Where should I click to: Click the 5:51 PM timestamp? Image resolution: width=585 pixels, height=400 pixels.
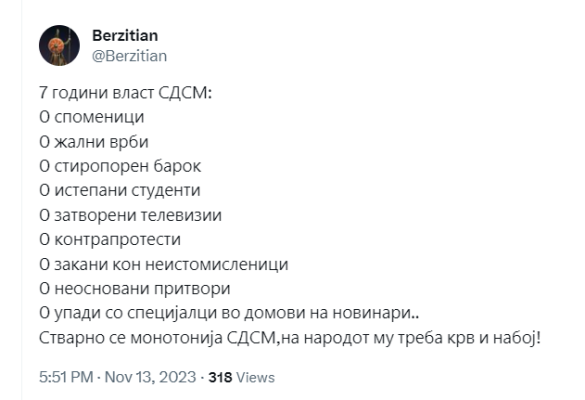coord(66,377)
